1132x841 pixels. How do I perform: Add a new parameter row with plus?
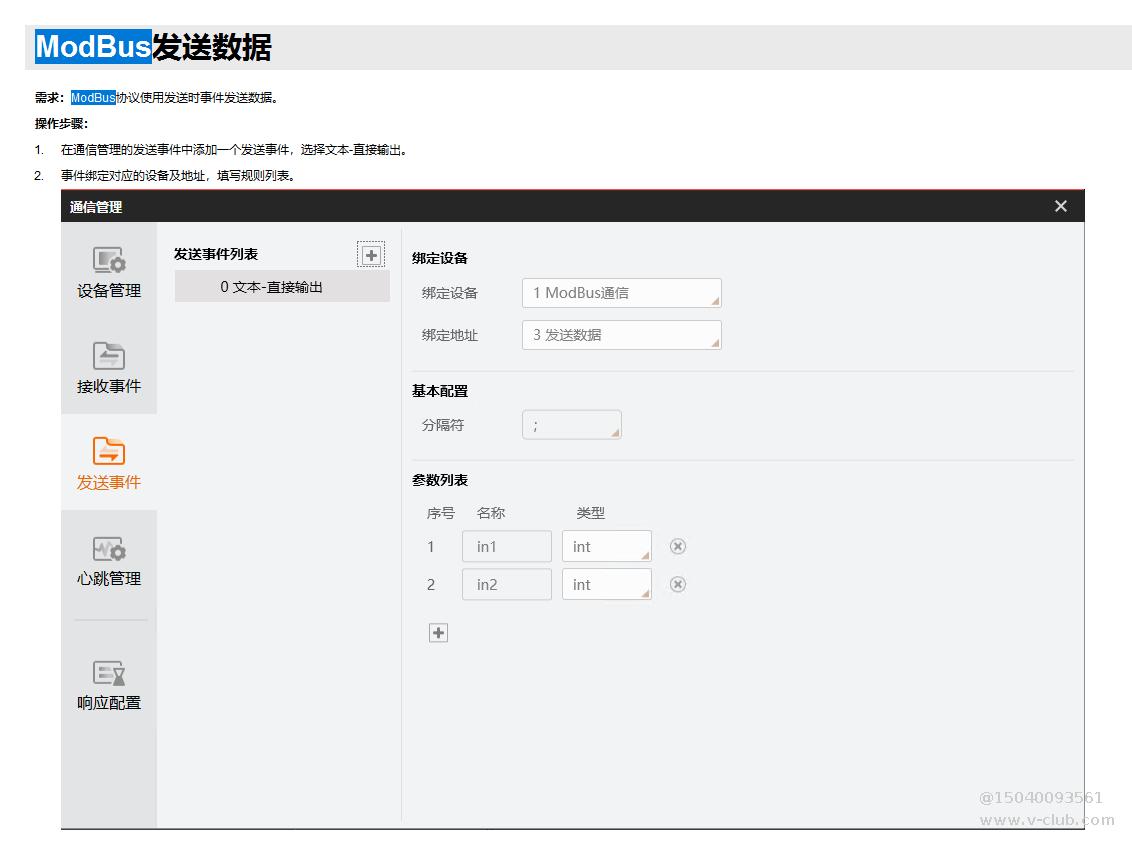click(438, 633)
